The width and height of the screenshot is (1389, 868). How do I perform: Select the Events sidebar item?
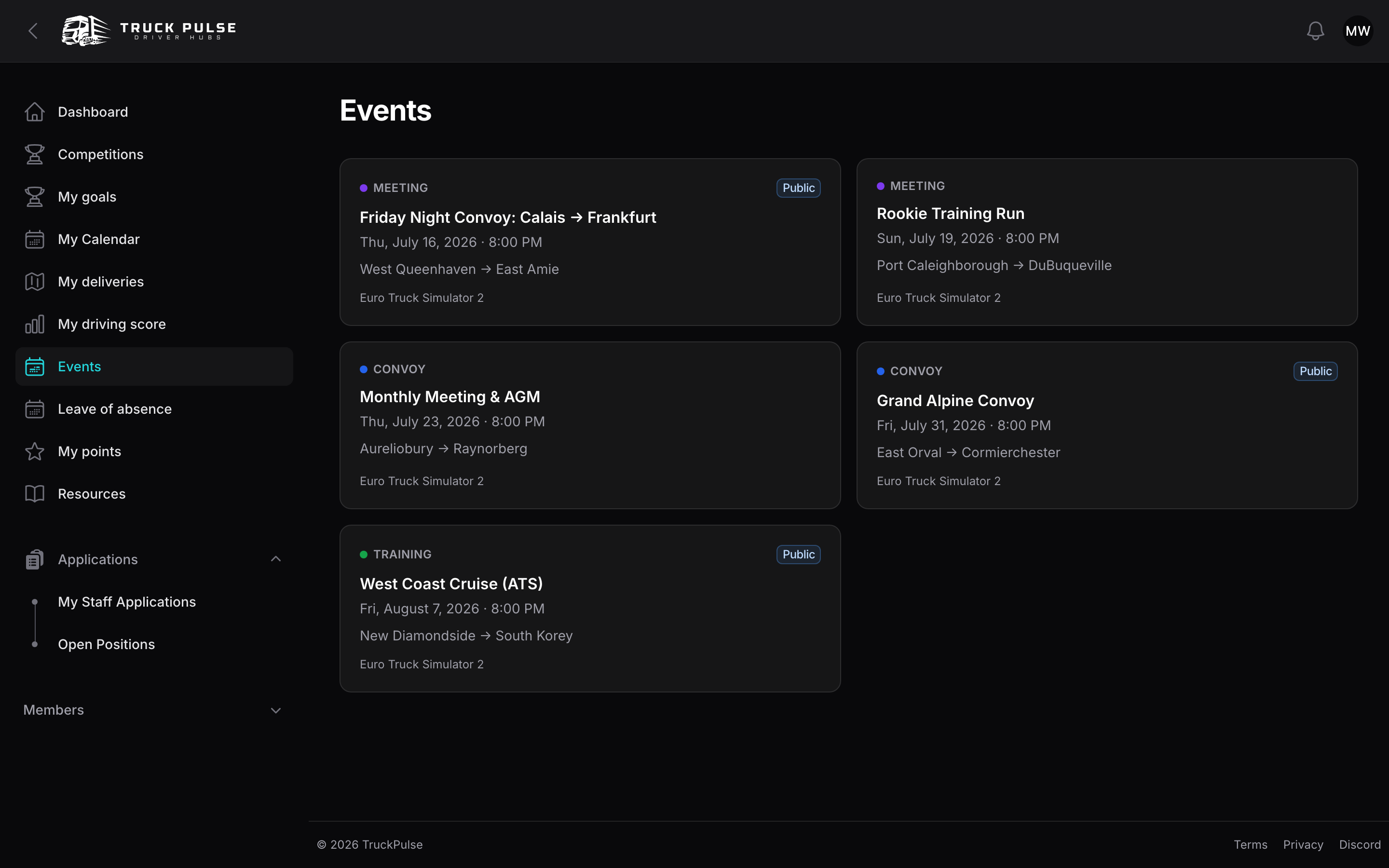click(154, 367)
